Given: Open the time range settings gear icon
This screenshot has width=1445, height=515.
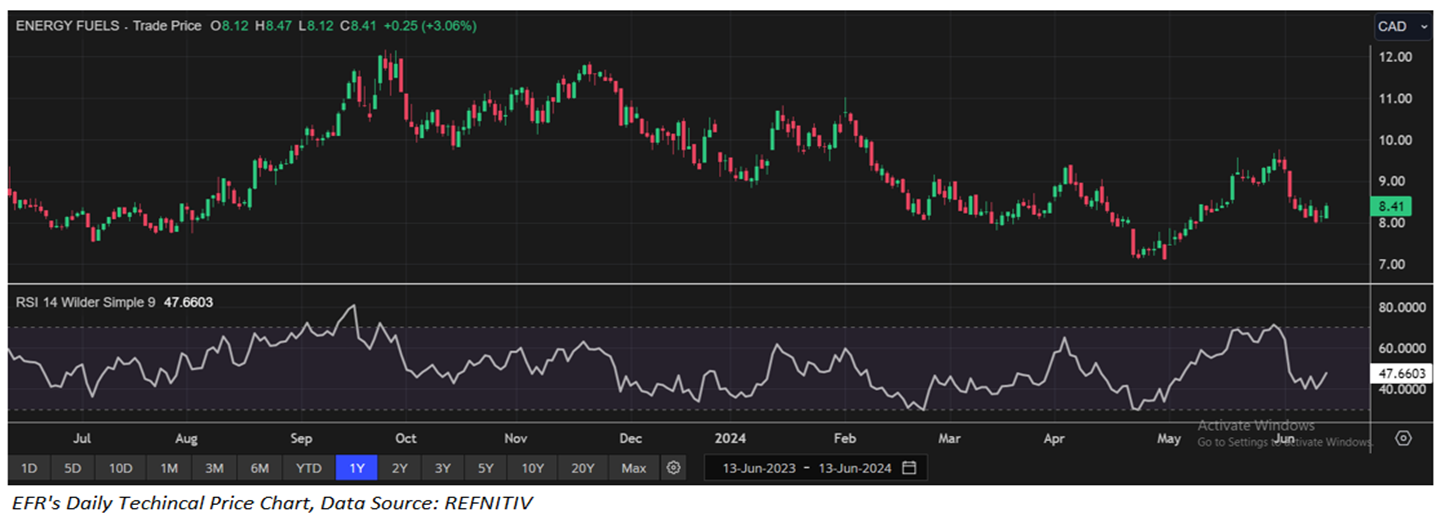Looking at the screenshot, I should click(674, 468).
